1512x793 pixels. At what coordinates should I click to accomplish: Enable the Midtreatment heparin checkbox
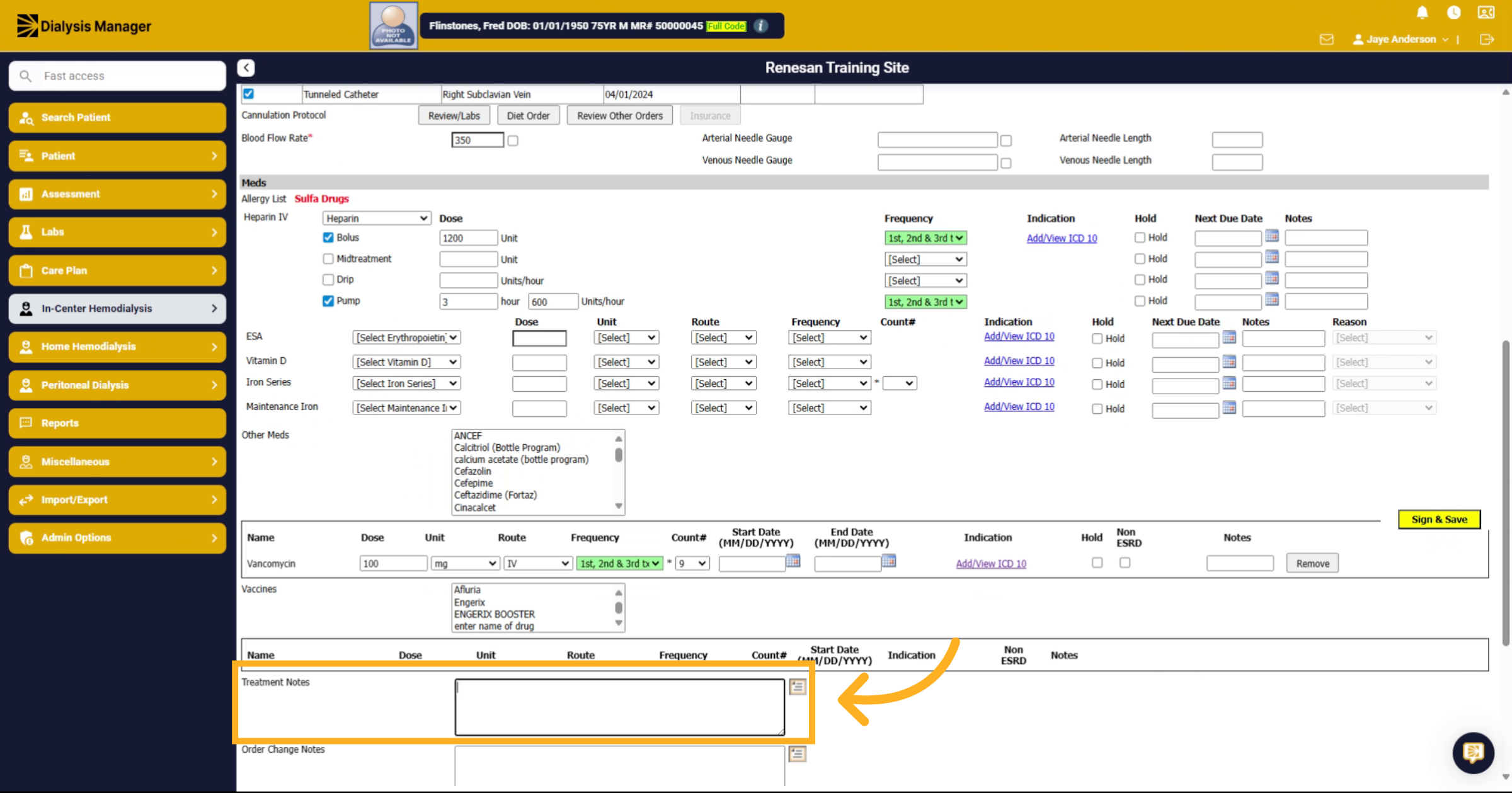coord(328,259)
